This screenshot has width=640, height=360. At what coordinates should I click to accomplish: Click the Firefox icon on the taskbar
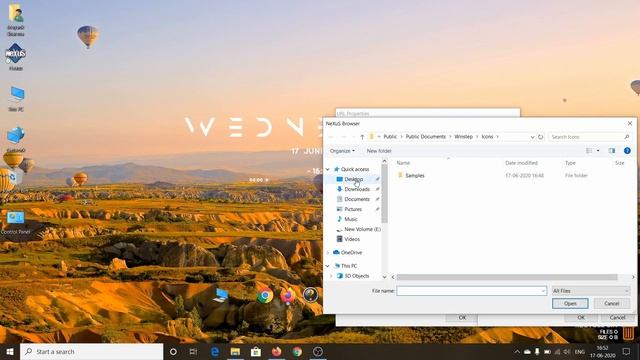pyautogui.click(x=277, y=351)
